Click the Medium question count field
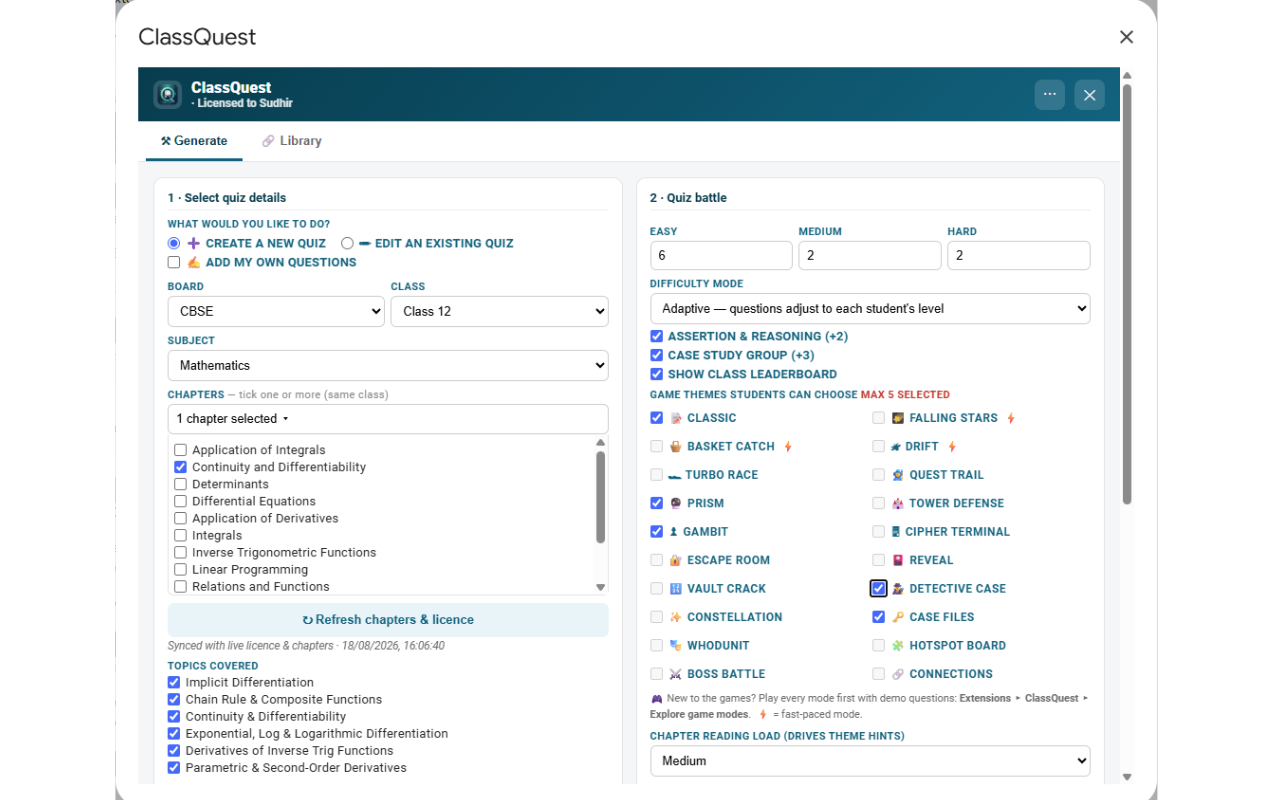Image resolution: width=1280 pixels, height=800 pixels. [x=870, y=255]
